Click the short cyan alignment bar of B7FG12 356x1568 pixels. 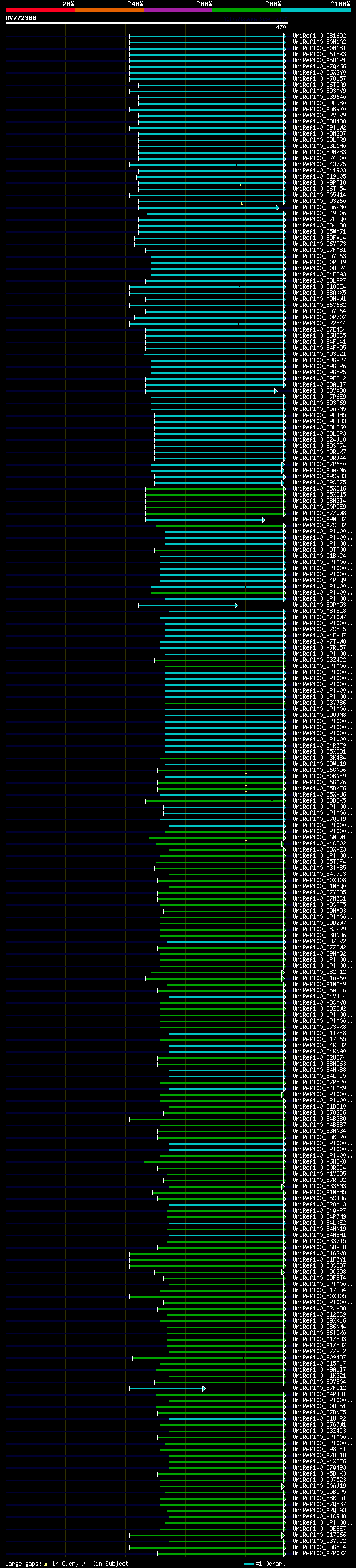click(x=167, y=1388)
